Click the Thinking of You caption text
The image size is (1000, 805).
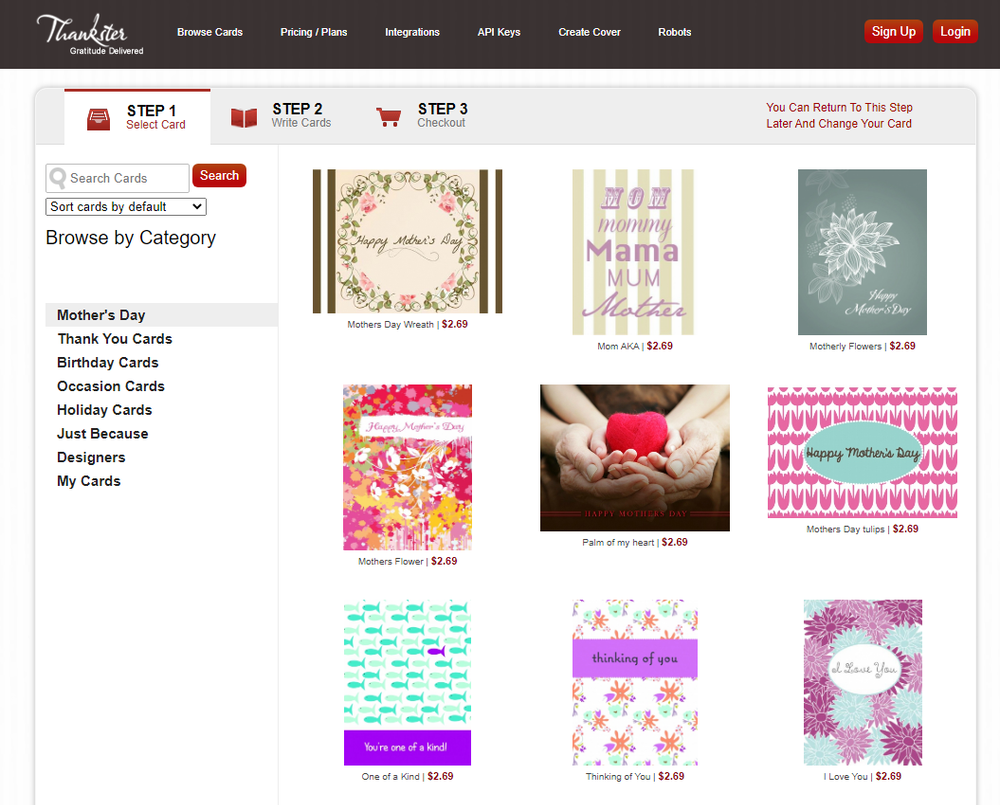[618, 776]
